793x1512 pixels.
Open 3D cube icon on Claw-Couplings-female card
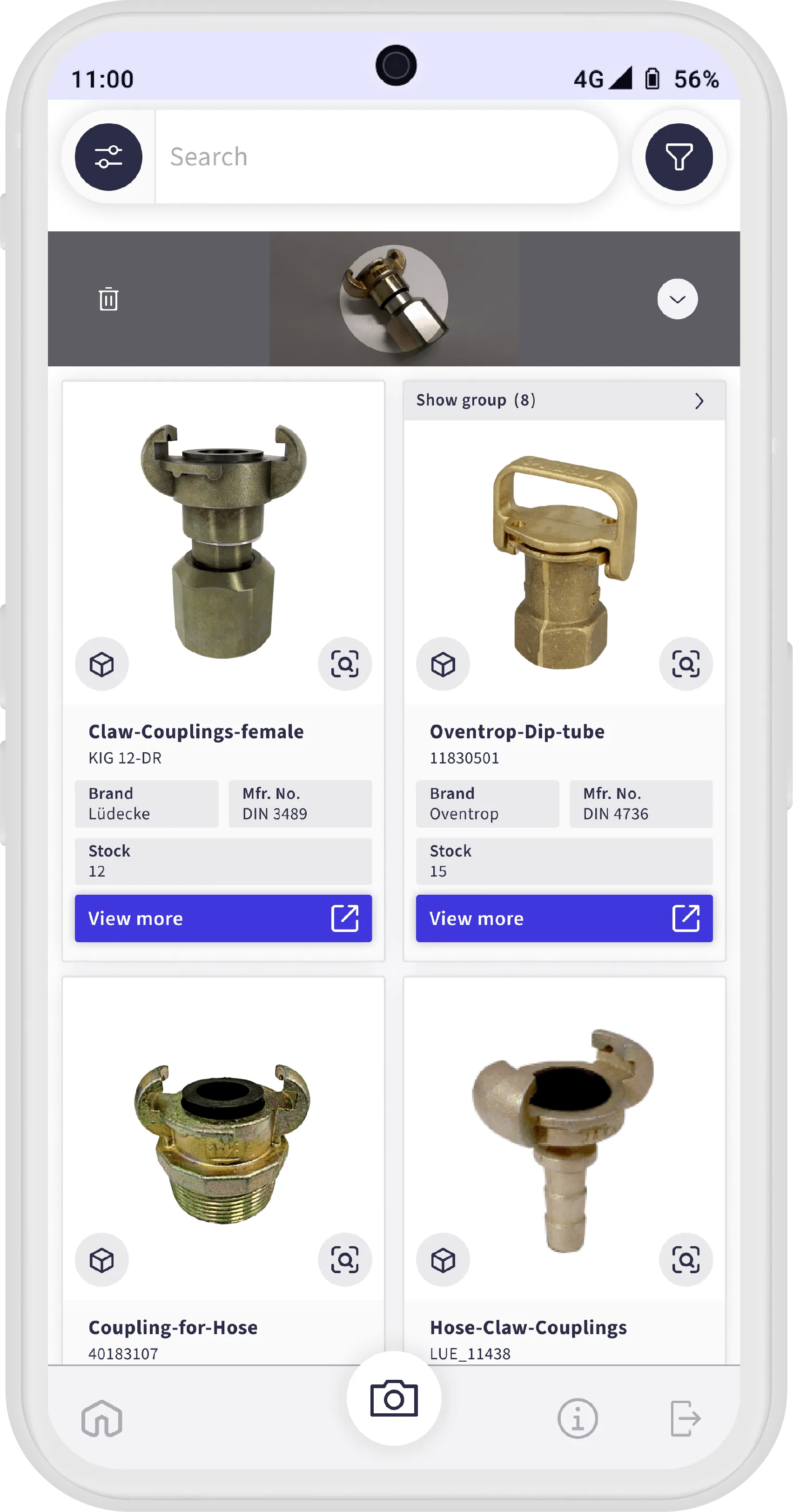coord(101,664)
